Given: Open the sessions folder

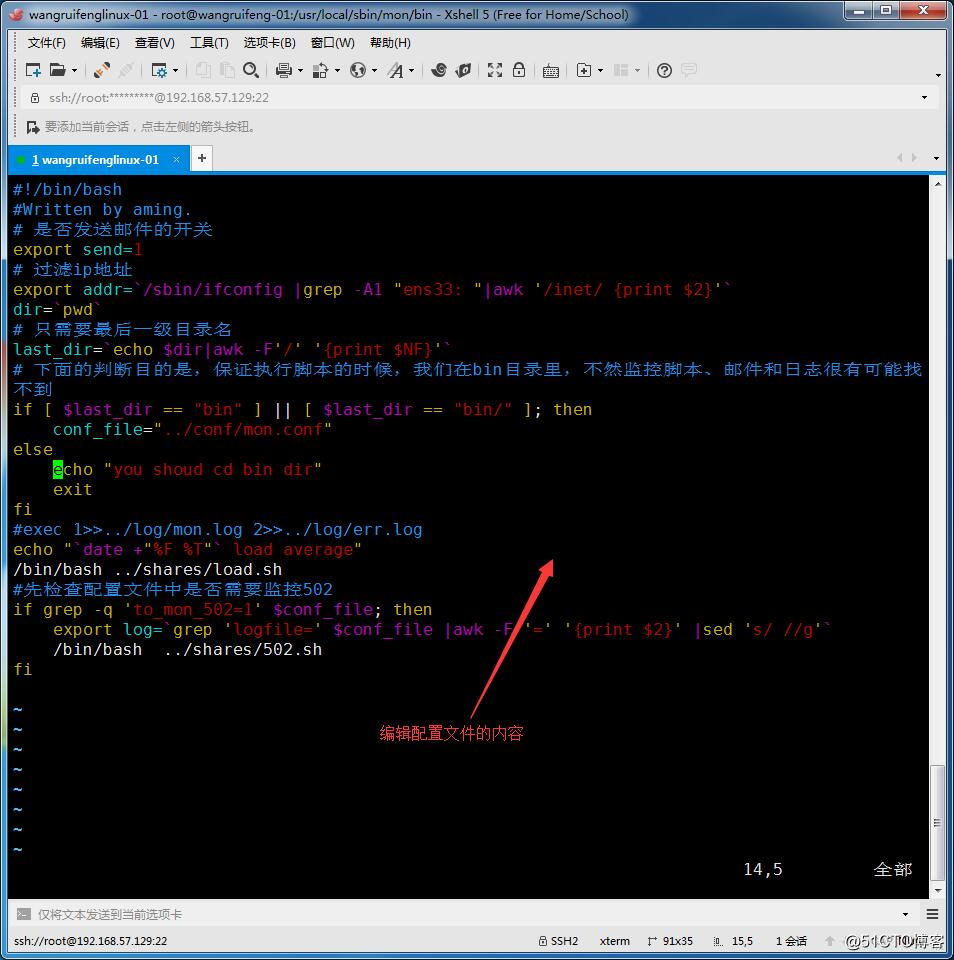Looking at the screenshot, I should pyautogui.click(x=58, y=70).
